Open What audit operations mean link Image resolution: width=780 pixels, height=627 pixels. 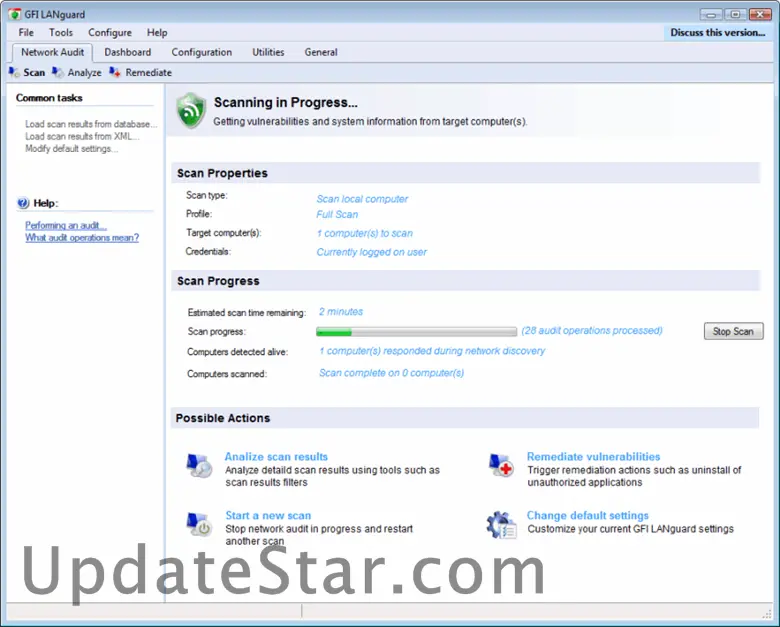pyautogui.click(x=82, y=238)
